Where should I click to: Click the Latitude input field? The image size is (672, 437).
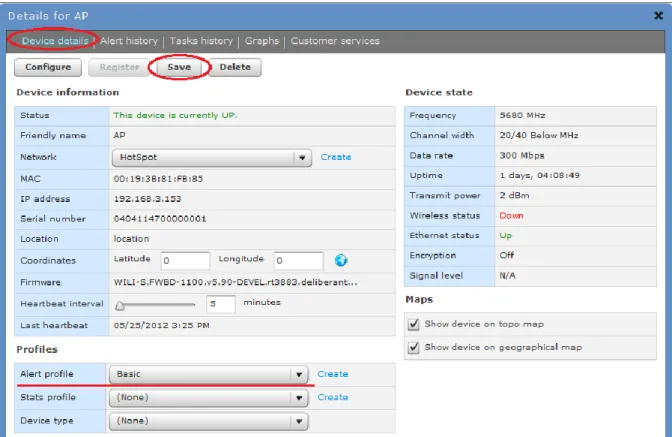(185, 260)
